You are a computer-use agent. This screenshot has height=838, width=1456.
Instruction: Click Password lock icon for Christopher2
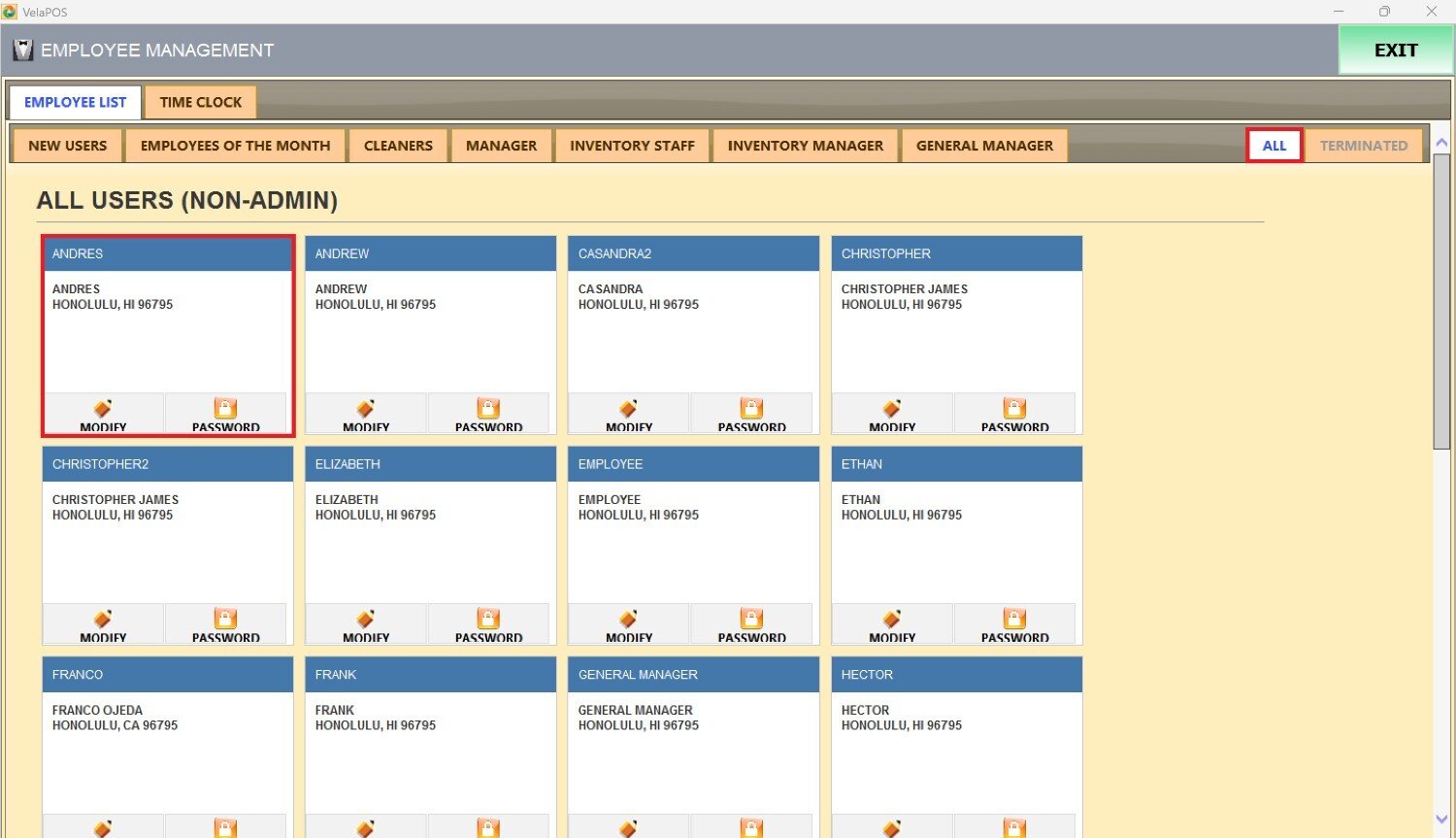click(x=225, y=620)
